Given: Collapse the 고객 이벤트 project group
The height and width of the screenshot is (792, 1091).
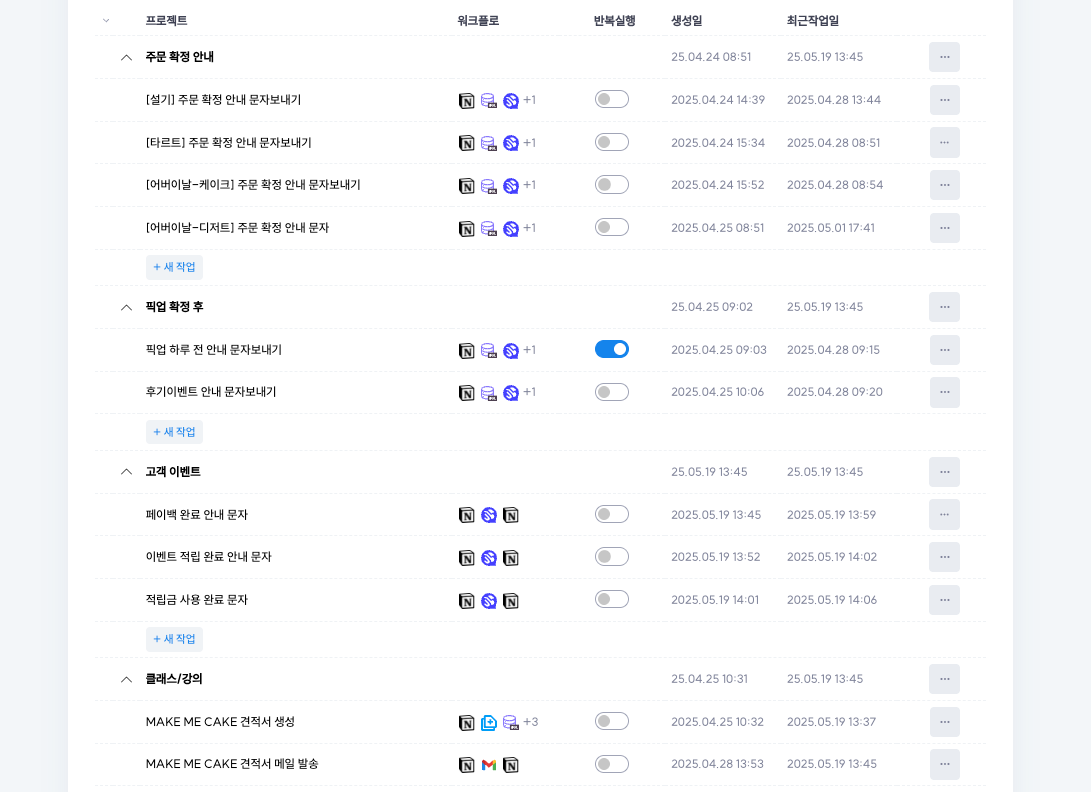Looking at the screenshot, I should (x=126, y=472).
